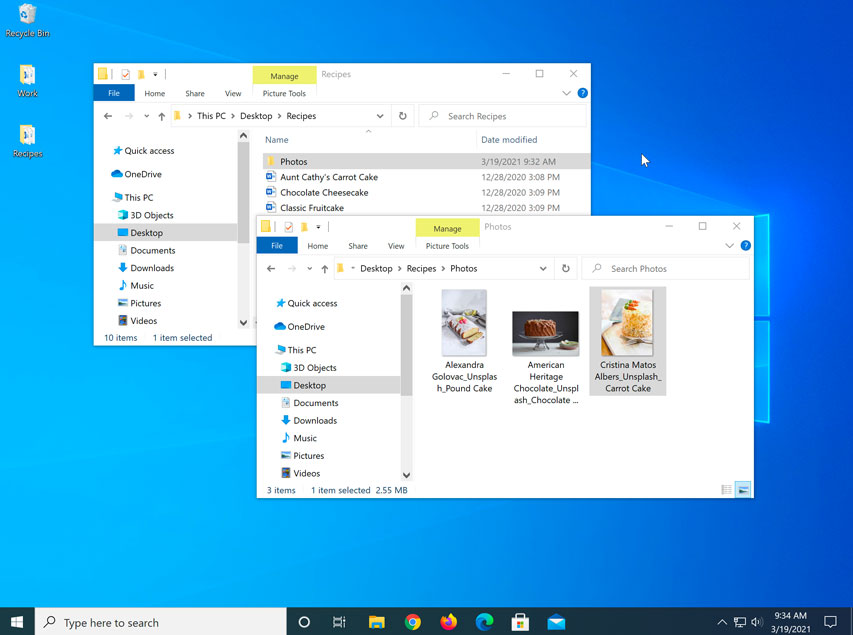Open Task View from the taskbar

(x=339, y=622)
